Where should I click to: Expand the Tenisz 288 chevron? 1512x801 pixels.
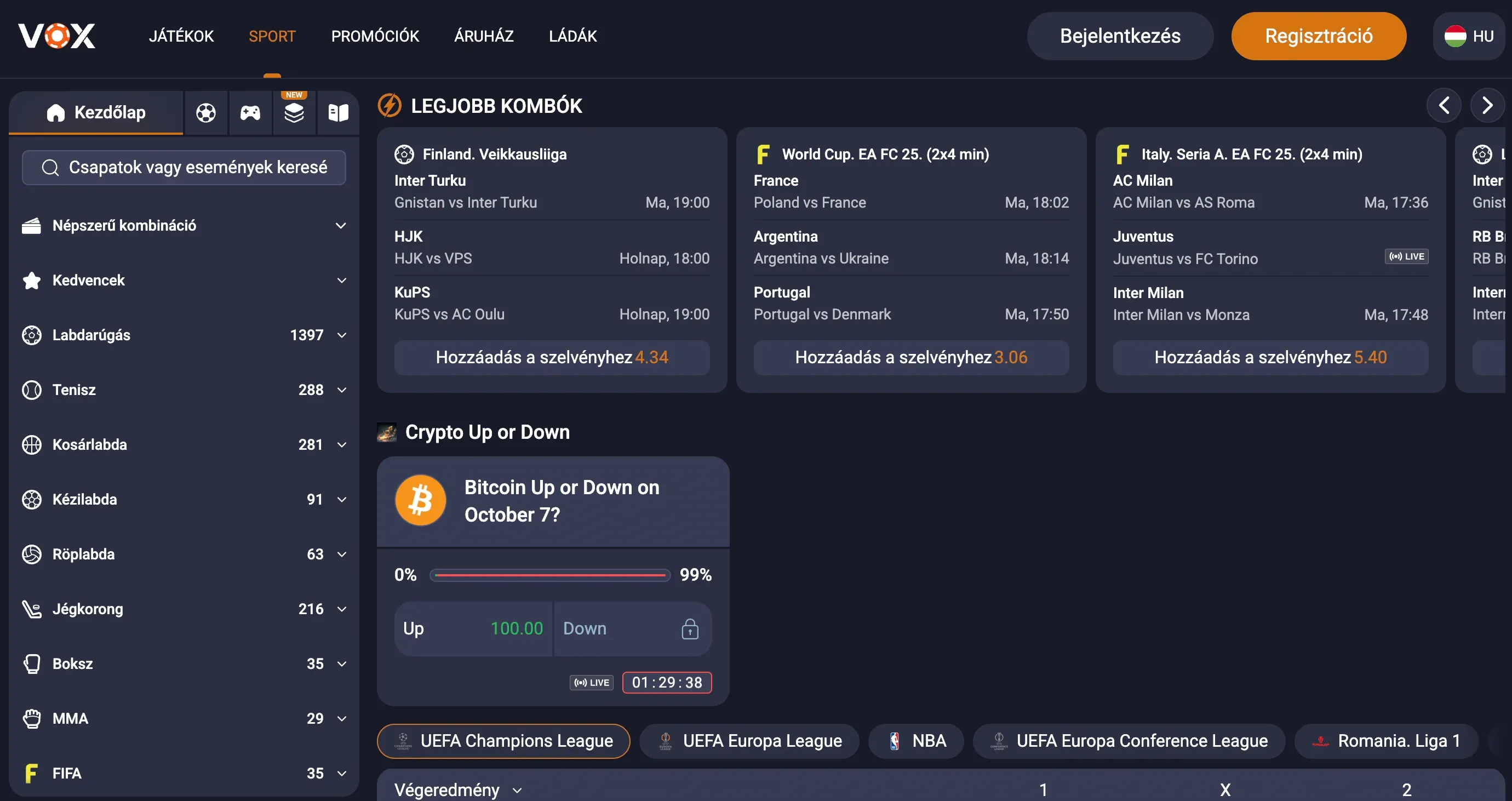[x=341, y=390]
